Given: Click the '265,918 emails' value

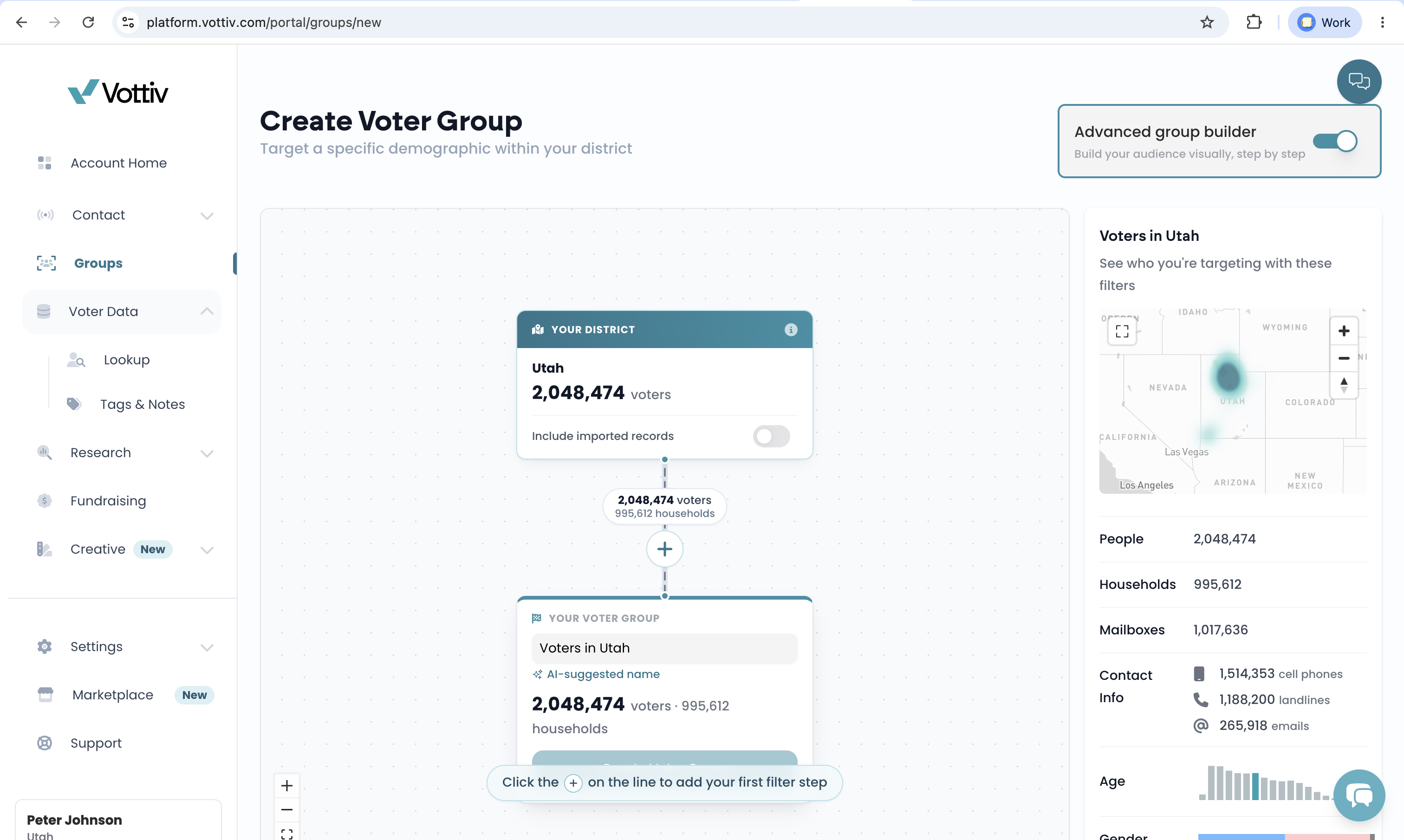Looking at the screenshot, I should (x=1264, y=726).
